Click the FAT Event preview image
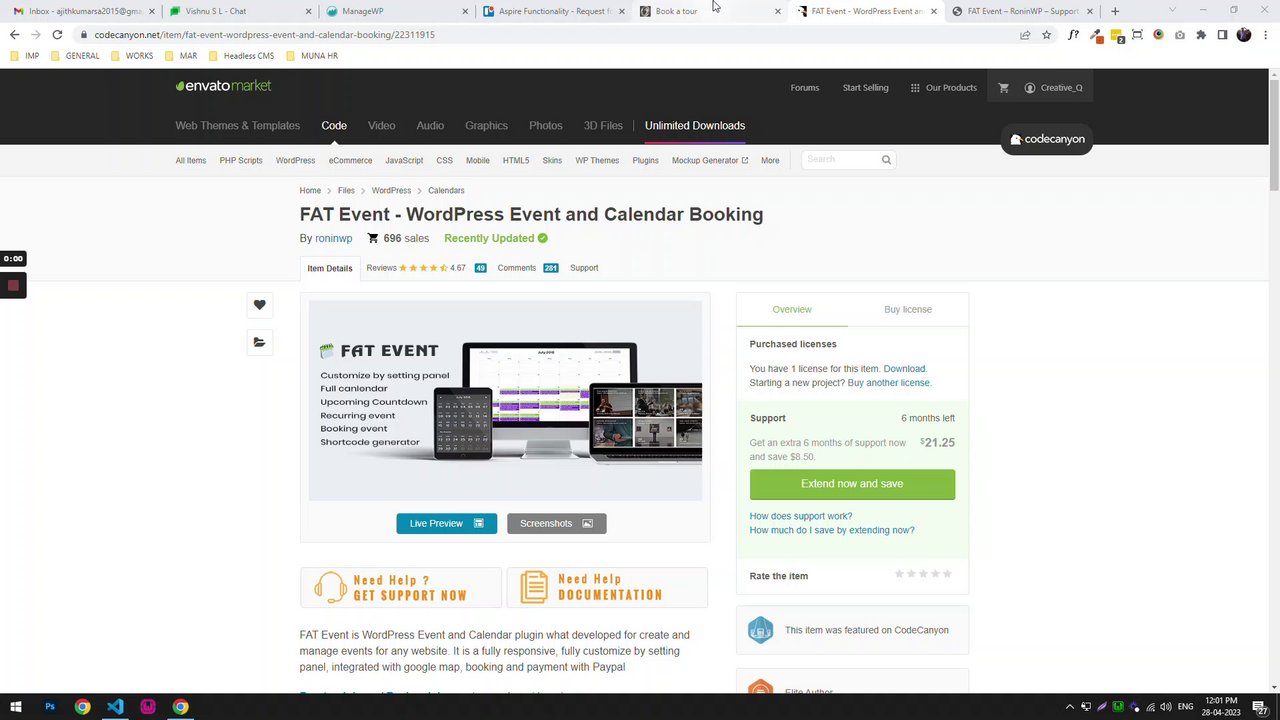The image size is (1280, 720). tap(505, 400)
